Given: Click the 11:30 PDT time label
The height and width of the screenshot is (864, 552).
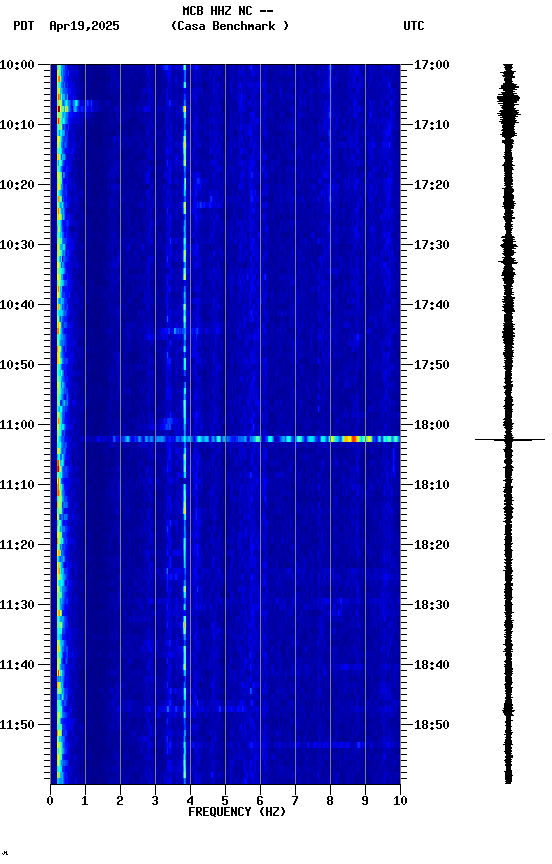Looking at the screenshot, I should pyautogui.click(x=17, y=605).
